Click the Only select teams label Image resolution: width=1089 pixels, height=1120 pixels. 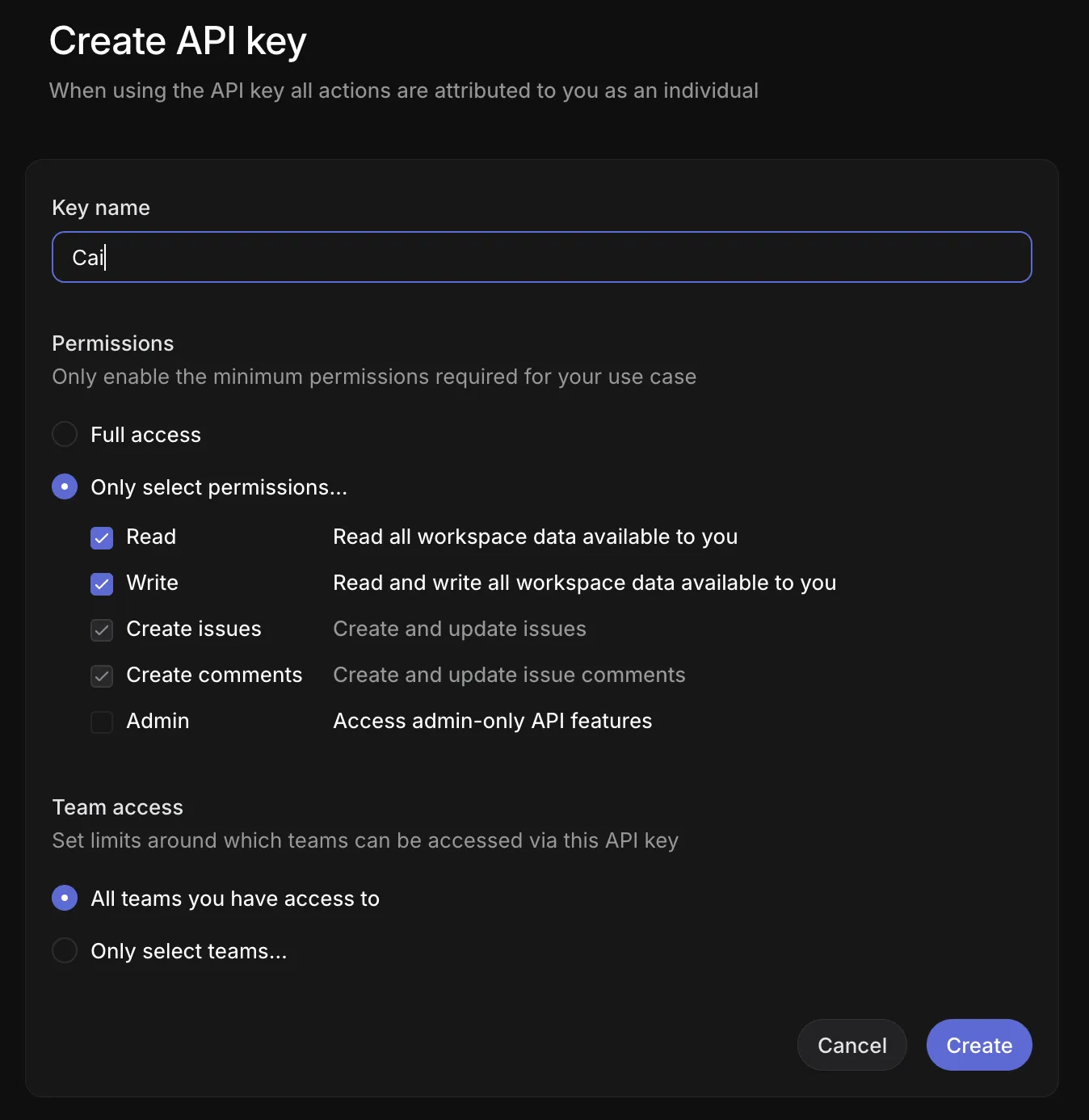188,950
